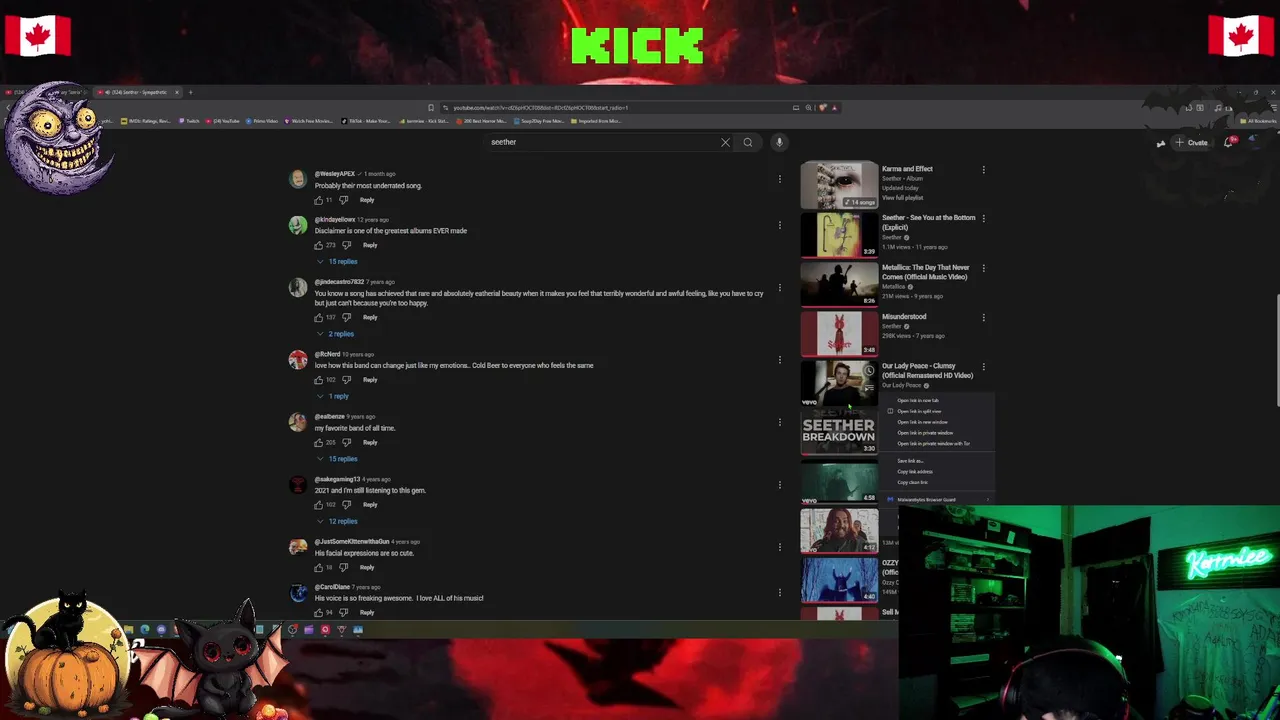Open the 'All Bookmarks' folder
1280x720 pixels.
click(x=1258, y=121)
